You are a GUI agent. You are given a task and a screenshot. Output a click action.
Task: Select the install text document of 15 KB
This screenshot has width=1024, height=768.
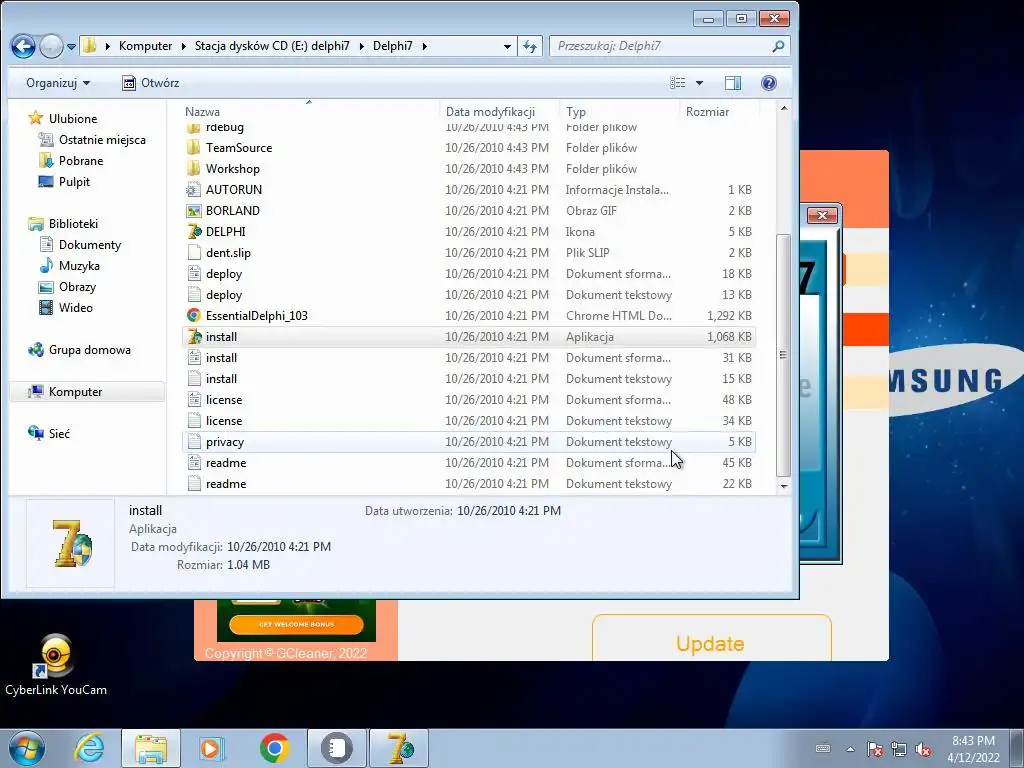pos(469,379)
